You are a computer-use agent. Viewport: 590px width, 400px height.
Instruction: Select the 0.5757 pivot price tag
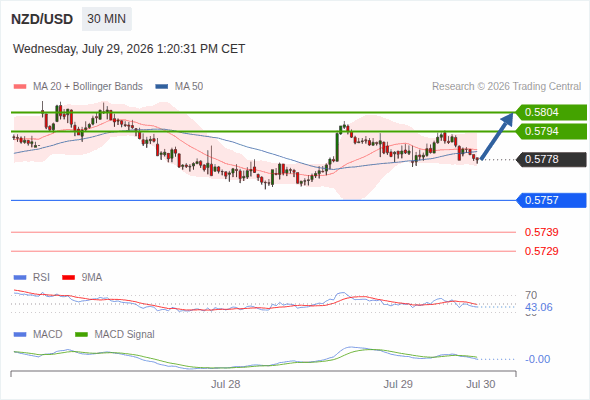pos(550,200)
